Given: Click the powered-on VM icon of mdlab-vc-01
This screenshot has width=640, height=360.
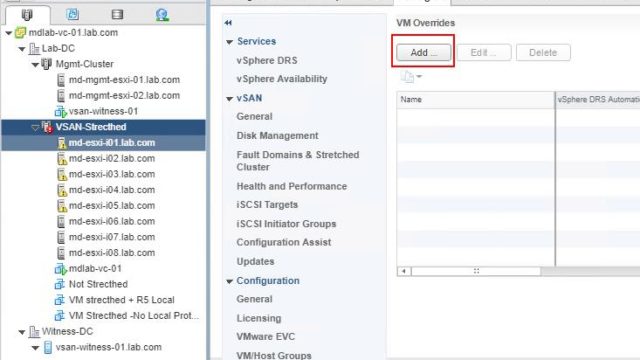Looking at the screenshot, I should point(60,269).
